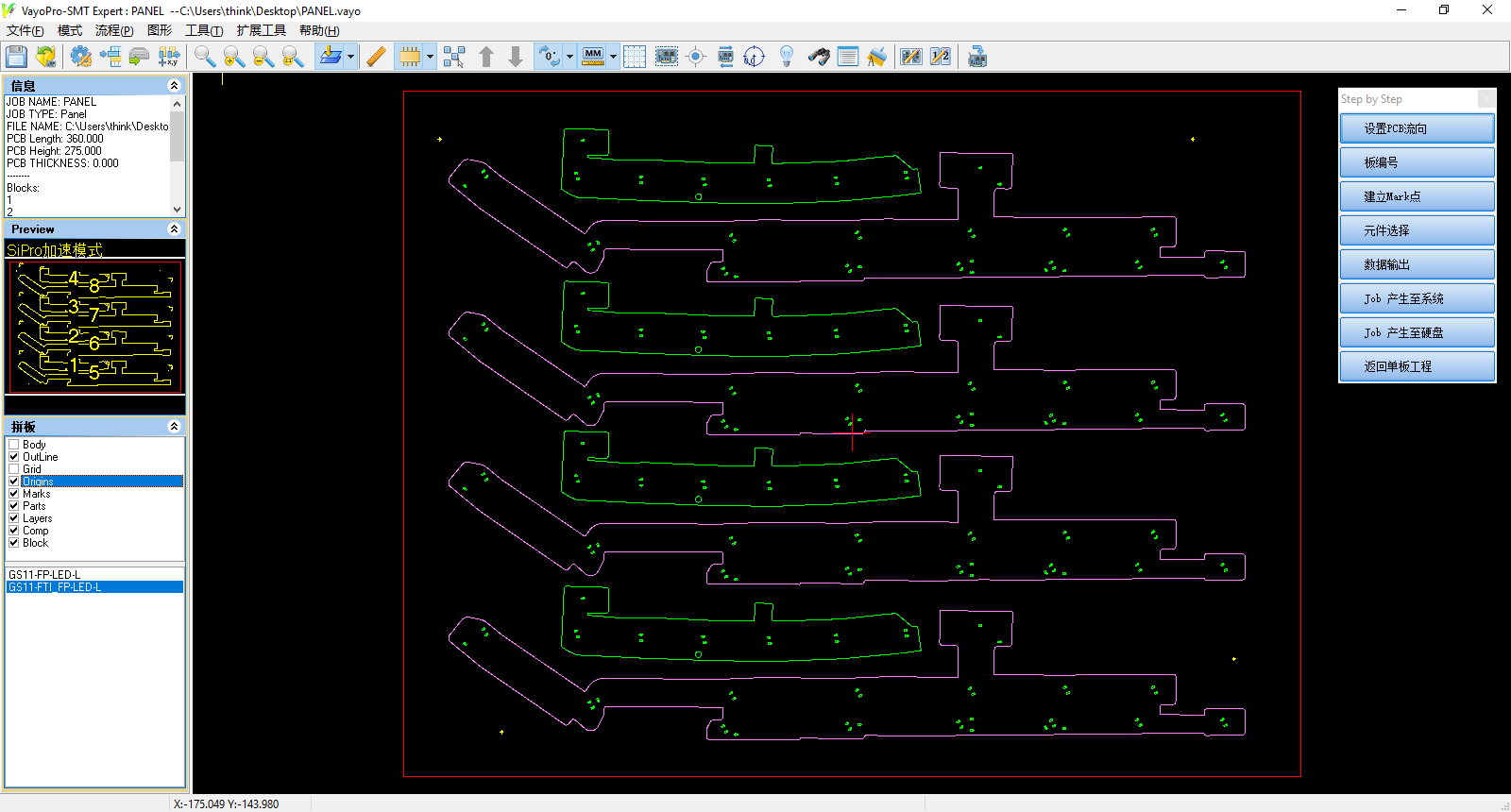Viewport: 1511px width, 812px height.
Task: Open the 工具(T) menu
Action: coord(204,30)
